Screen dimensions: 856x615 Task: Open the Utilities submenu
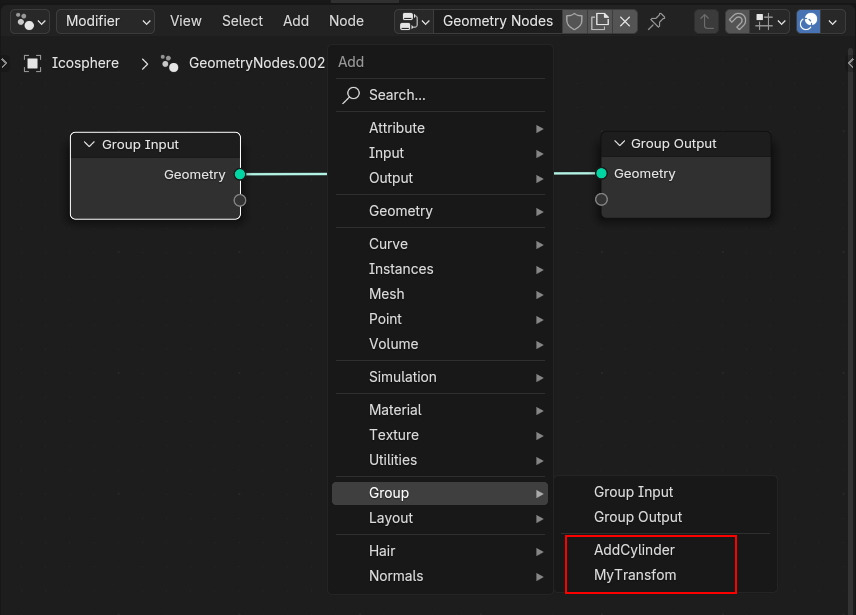pyautogui.click(x=440, y=460)
